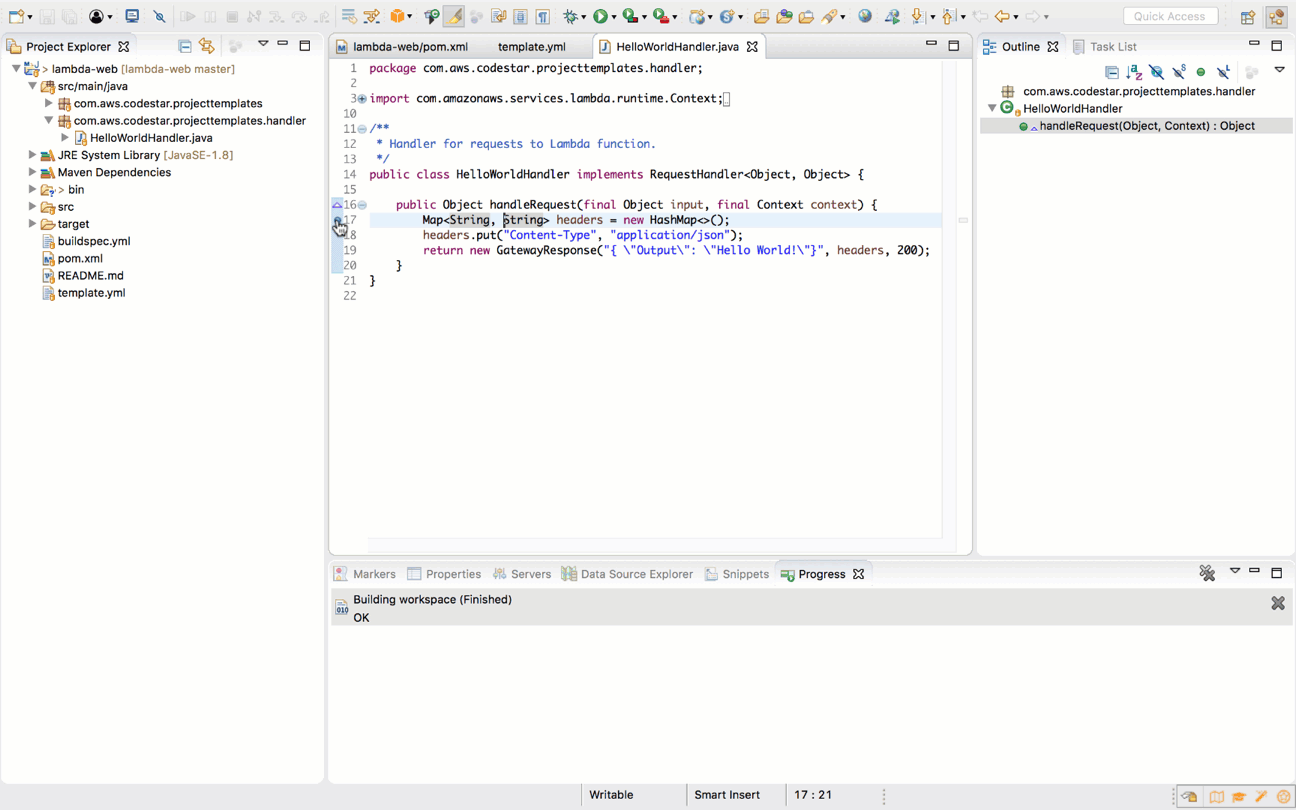Screen dimensions: 1296x810
Task: Toggle Link with Editor in Project Explorer
Action: coord(207,46)
